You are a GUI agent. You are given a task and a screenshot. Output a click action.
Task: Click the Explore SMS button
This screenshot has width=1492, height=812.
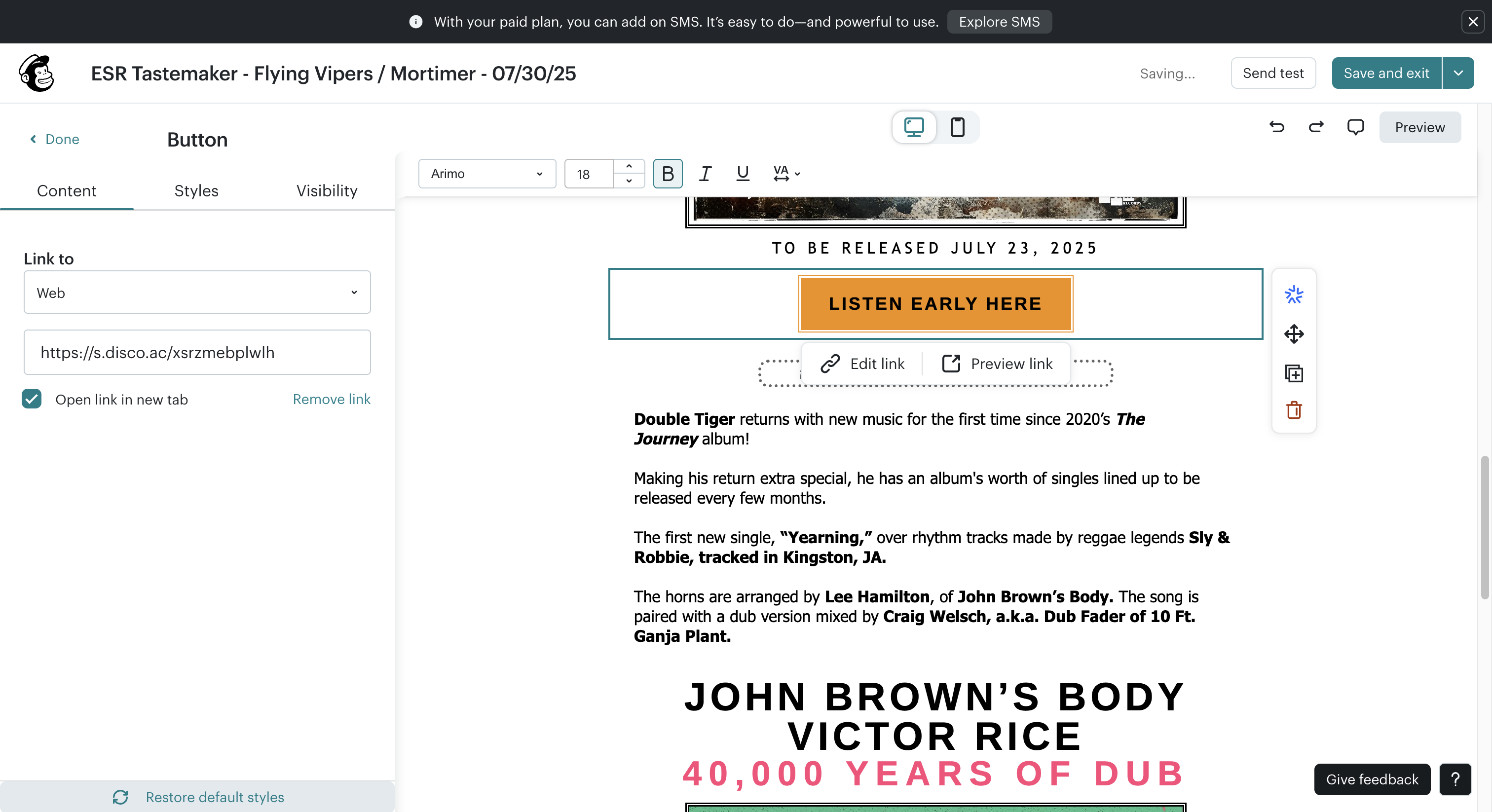999,22
